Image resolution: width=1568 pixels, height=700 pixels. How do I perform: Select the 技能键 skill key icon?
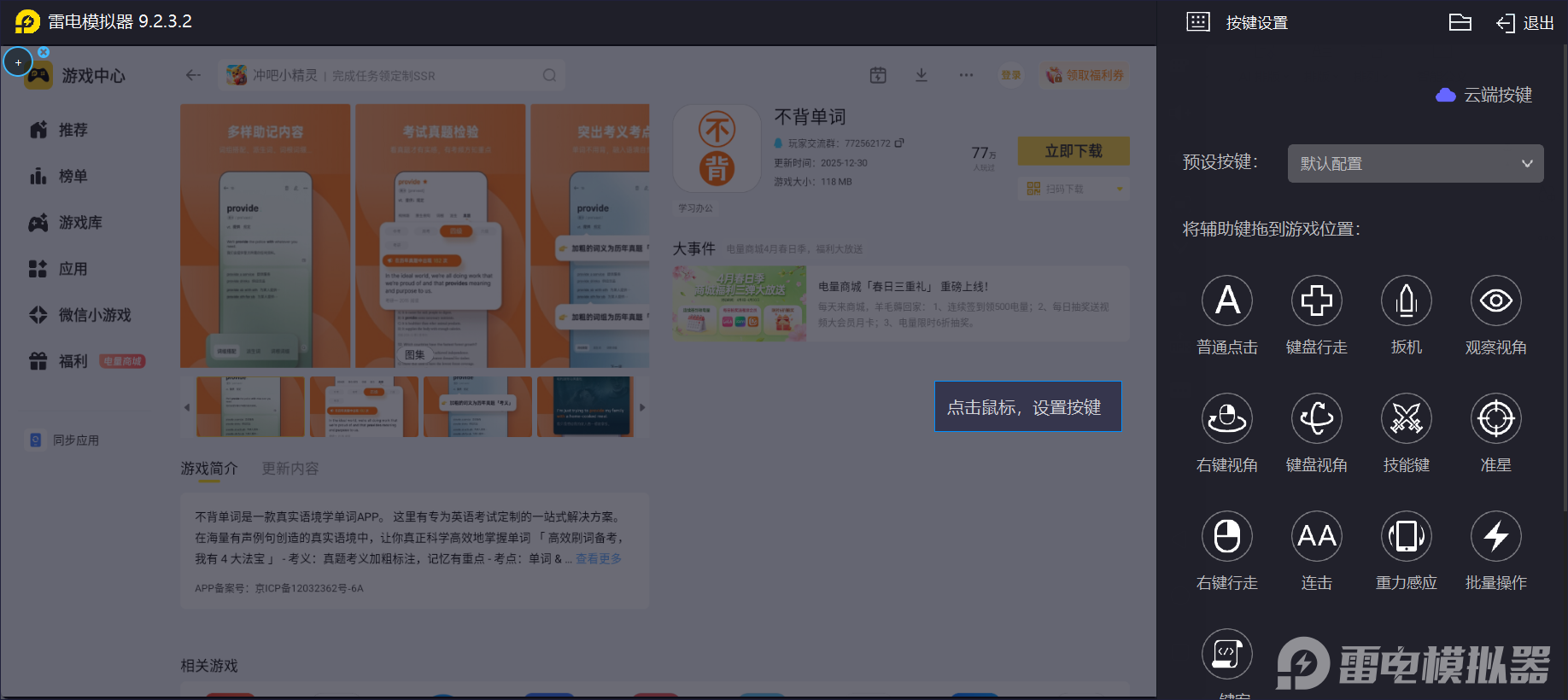point(1407,418)
